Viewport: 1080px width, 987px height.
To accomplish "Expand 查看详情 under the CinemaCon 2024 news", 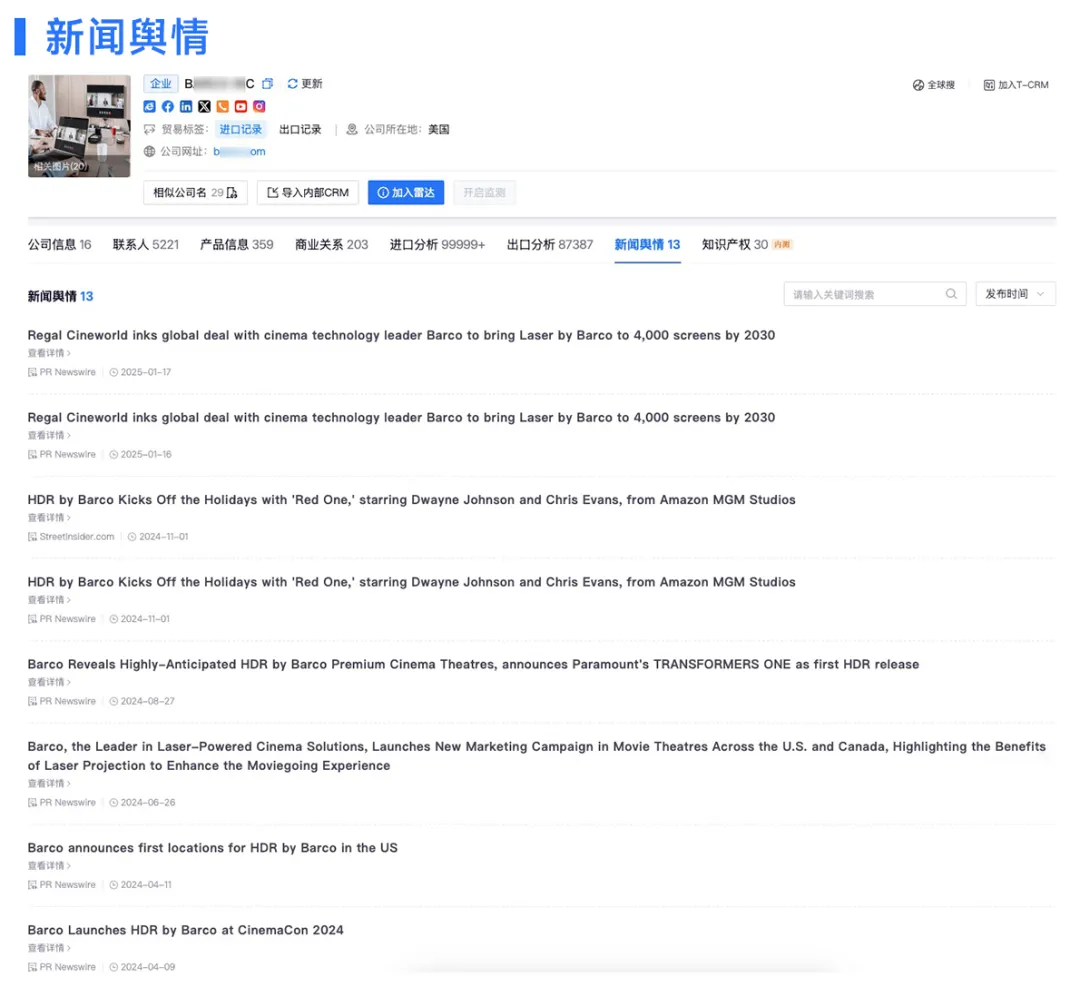I will [49, 948].
